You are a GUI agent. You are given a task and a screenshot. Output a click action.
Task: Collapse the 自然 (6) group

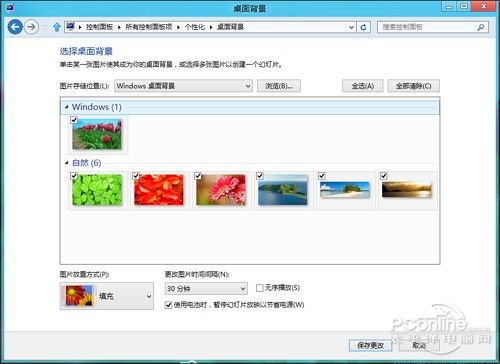tap(66, 163)
